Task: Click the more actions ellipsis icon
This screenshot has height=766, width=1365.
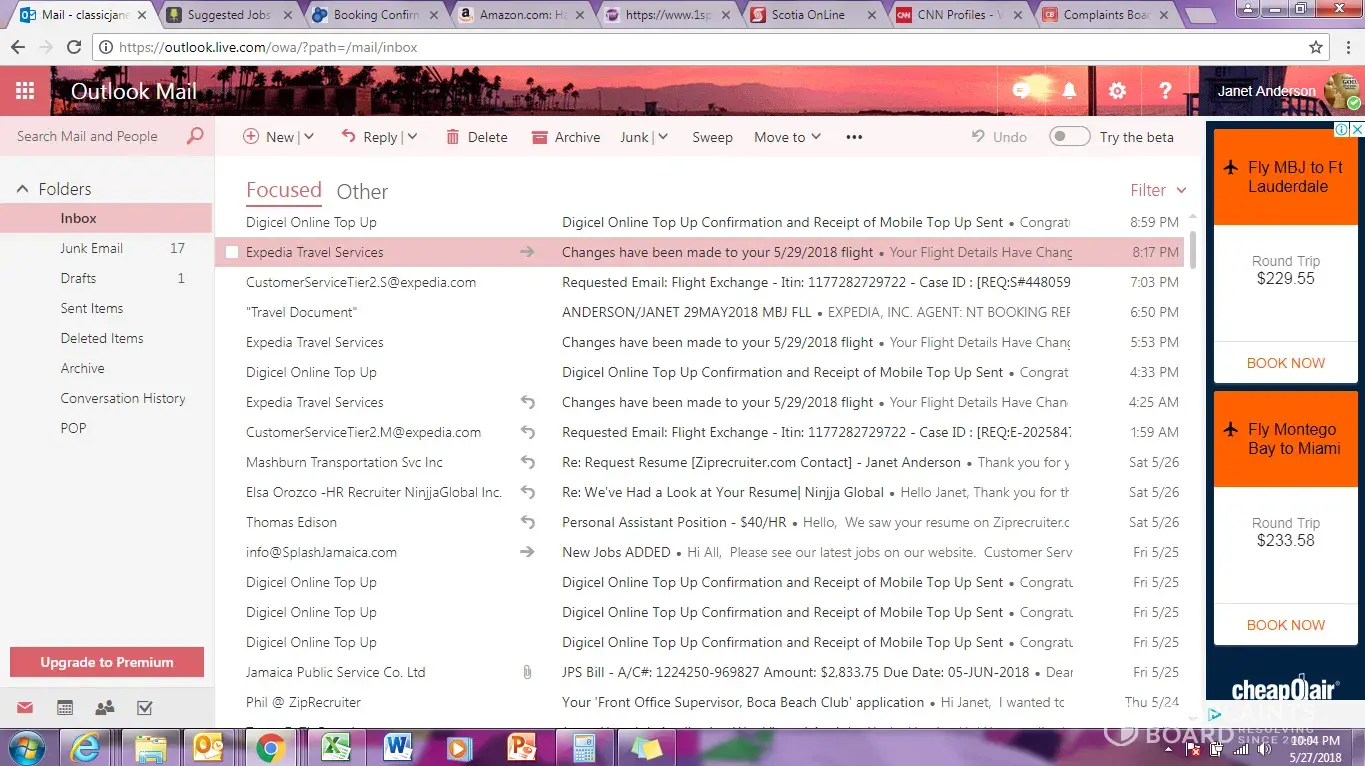Action: click(854, 137)
